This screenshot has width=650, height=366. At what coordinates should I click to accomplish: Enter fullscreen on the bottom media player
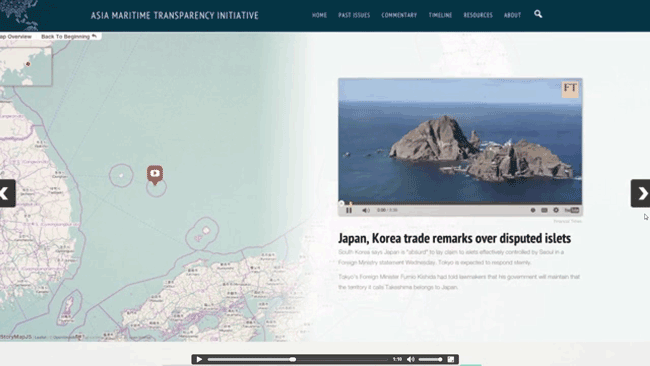tap(451, 359)
